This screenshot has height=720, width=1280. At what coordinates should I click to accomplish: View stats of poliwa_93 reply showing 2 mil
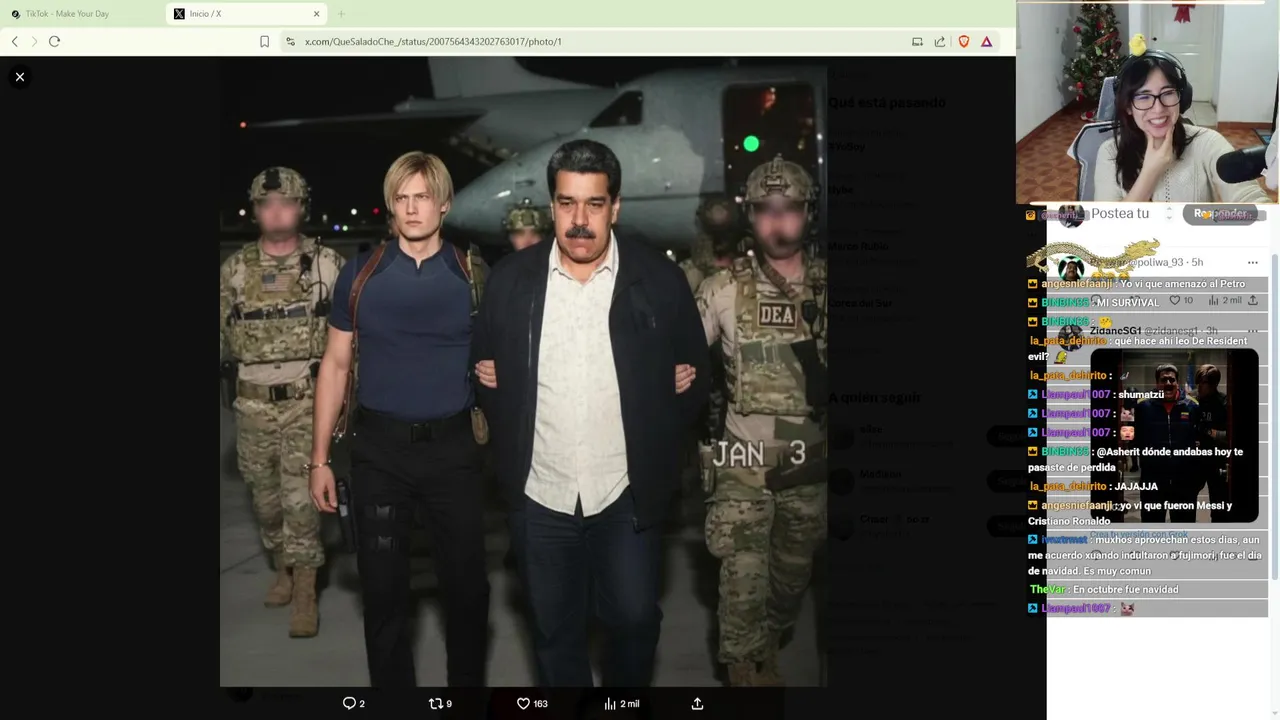(1226, 300)
